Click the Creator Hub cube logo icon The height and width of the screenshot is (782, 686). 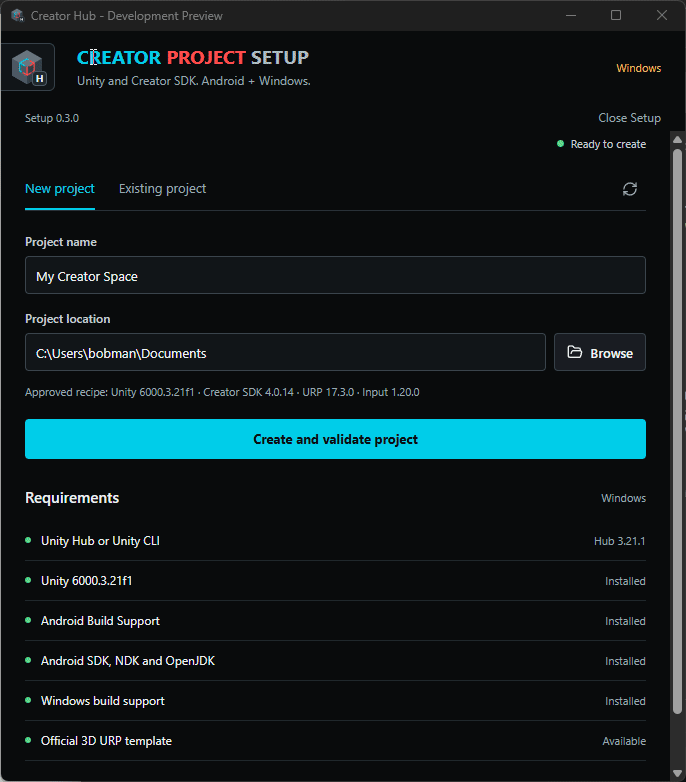(28, 67)
